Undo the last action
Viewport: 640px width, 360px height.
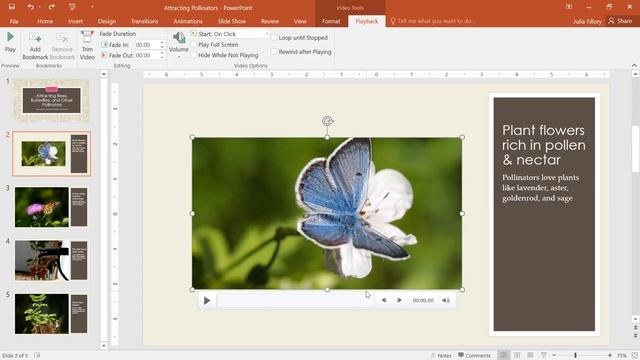pos(30,7)
